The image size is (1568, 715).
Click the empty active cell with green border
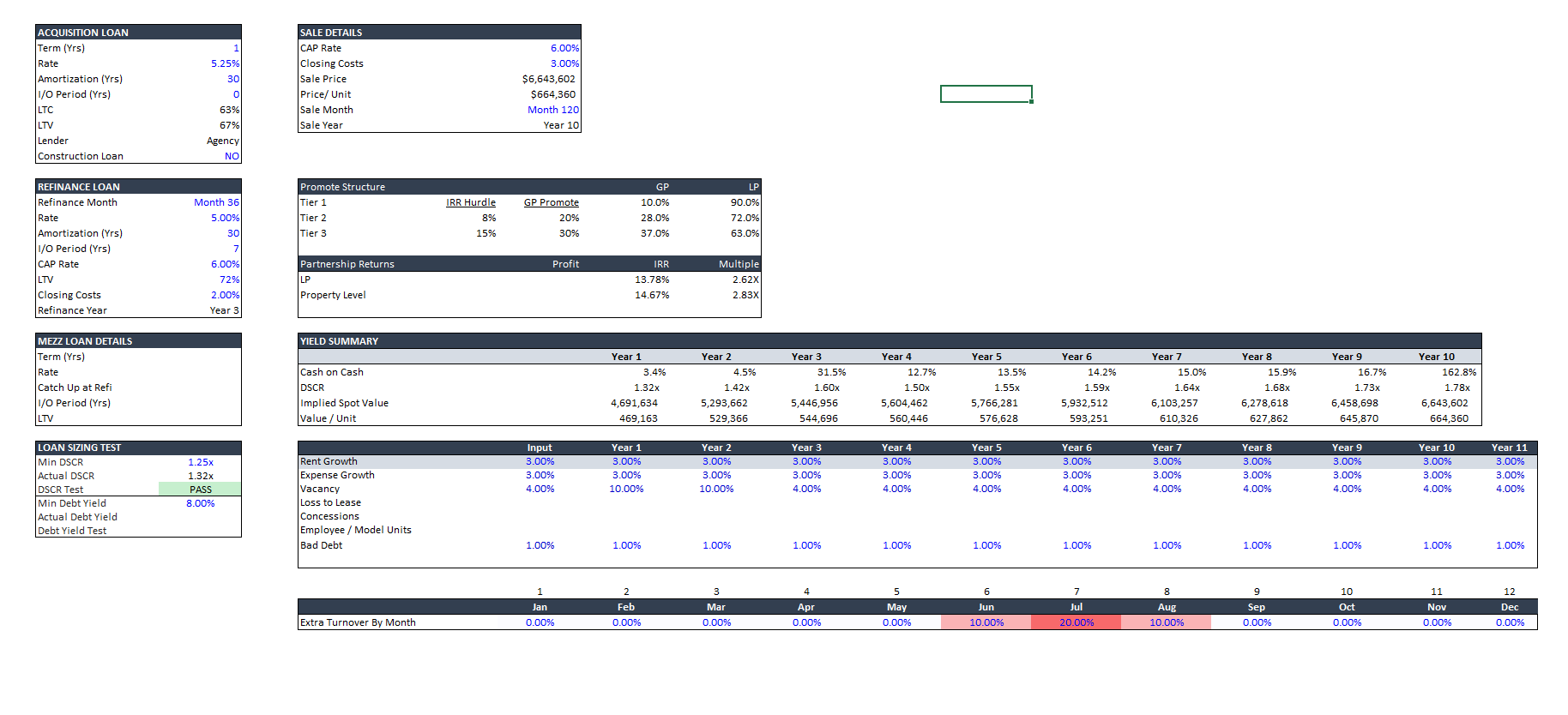pyautogui.click(x=986, y=94)
